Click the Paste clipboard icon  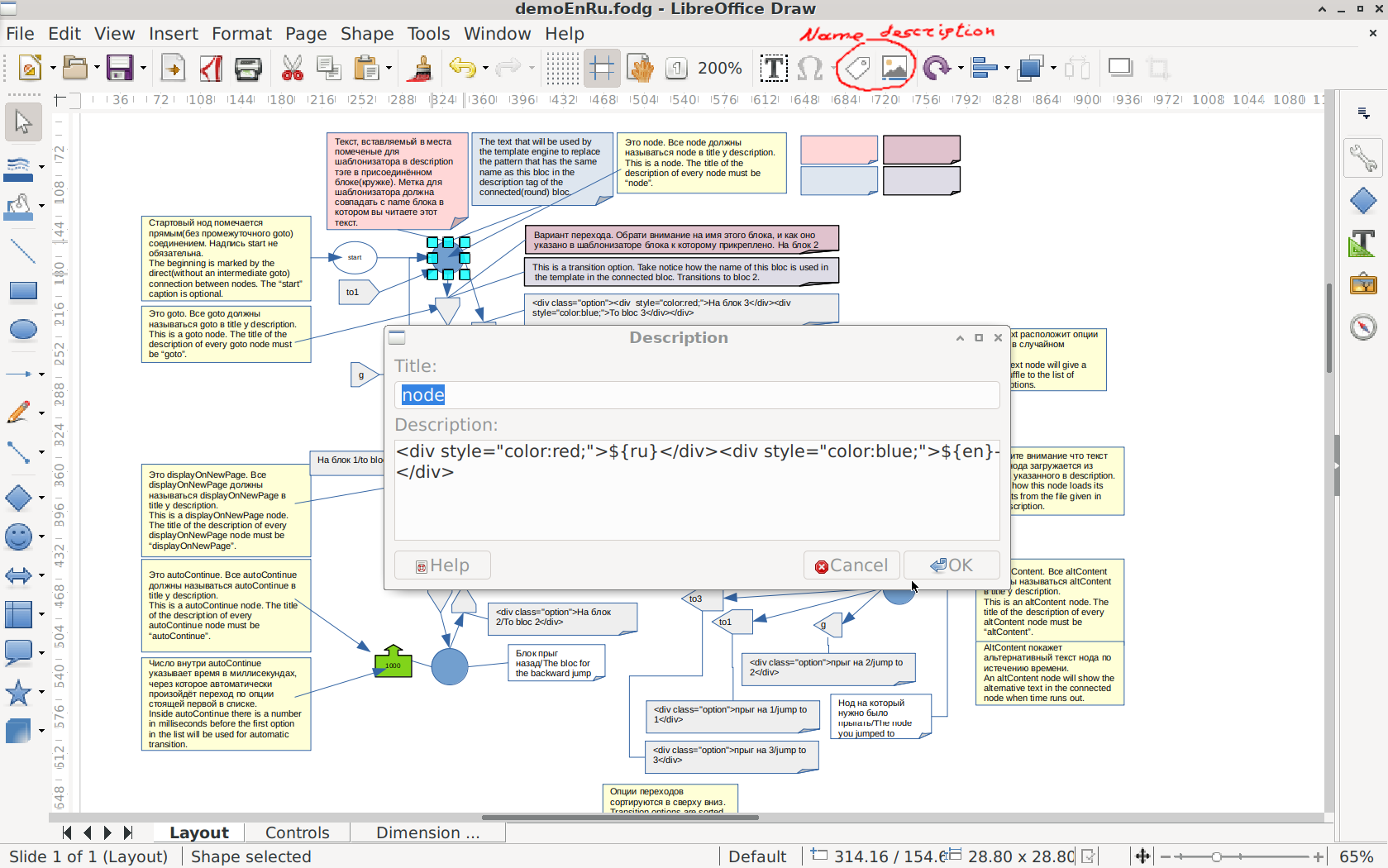[x=365, y=68]
